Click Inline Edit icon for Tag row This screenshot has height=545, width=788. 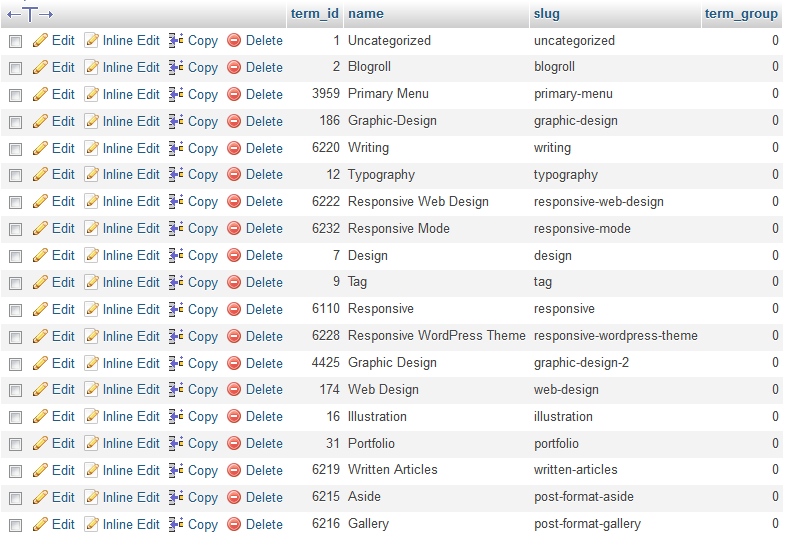91,283
